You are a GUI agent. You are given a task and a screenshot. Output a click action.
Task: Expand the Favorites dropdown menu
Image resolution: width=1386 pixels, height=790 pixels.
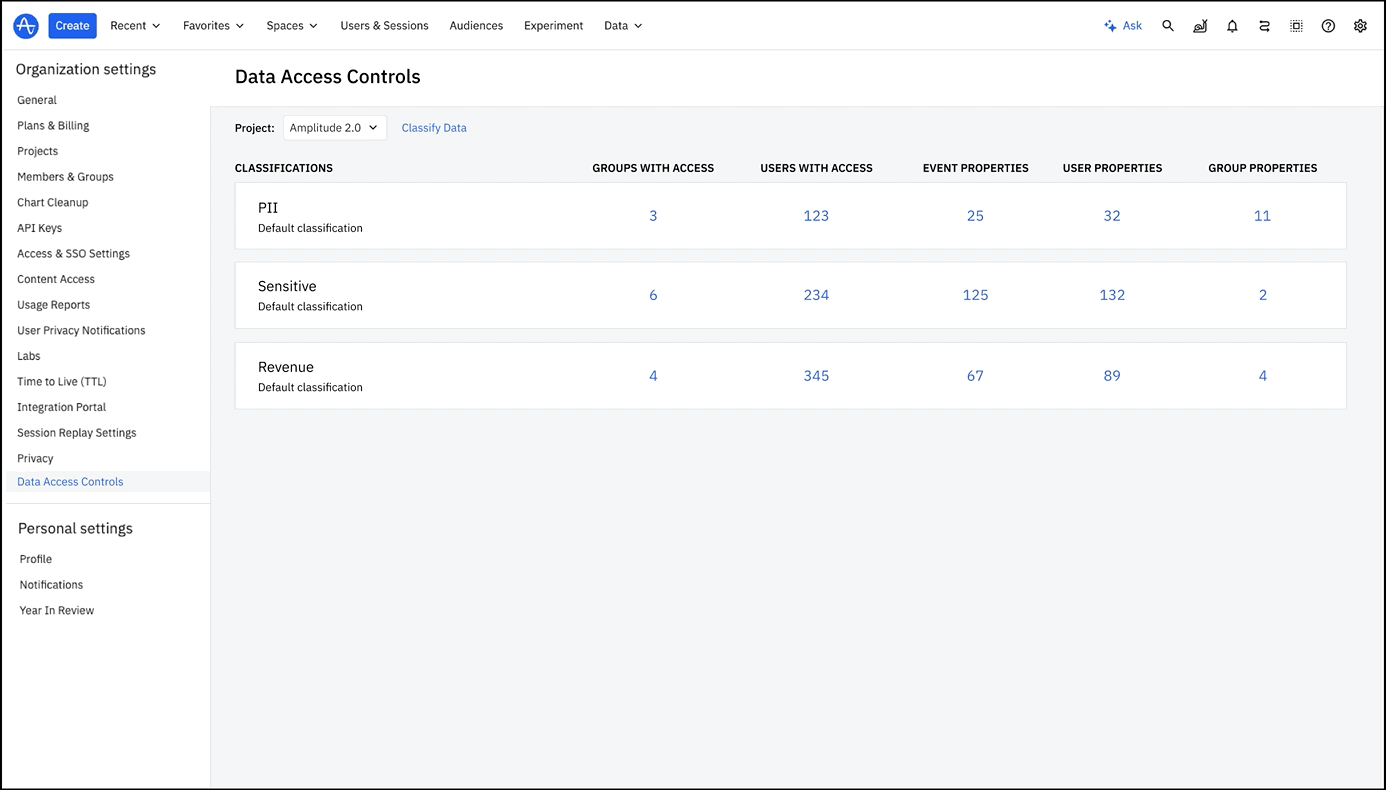(x=213, y=26)
